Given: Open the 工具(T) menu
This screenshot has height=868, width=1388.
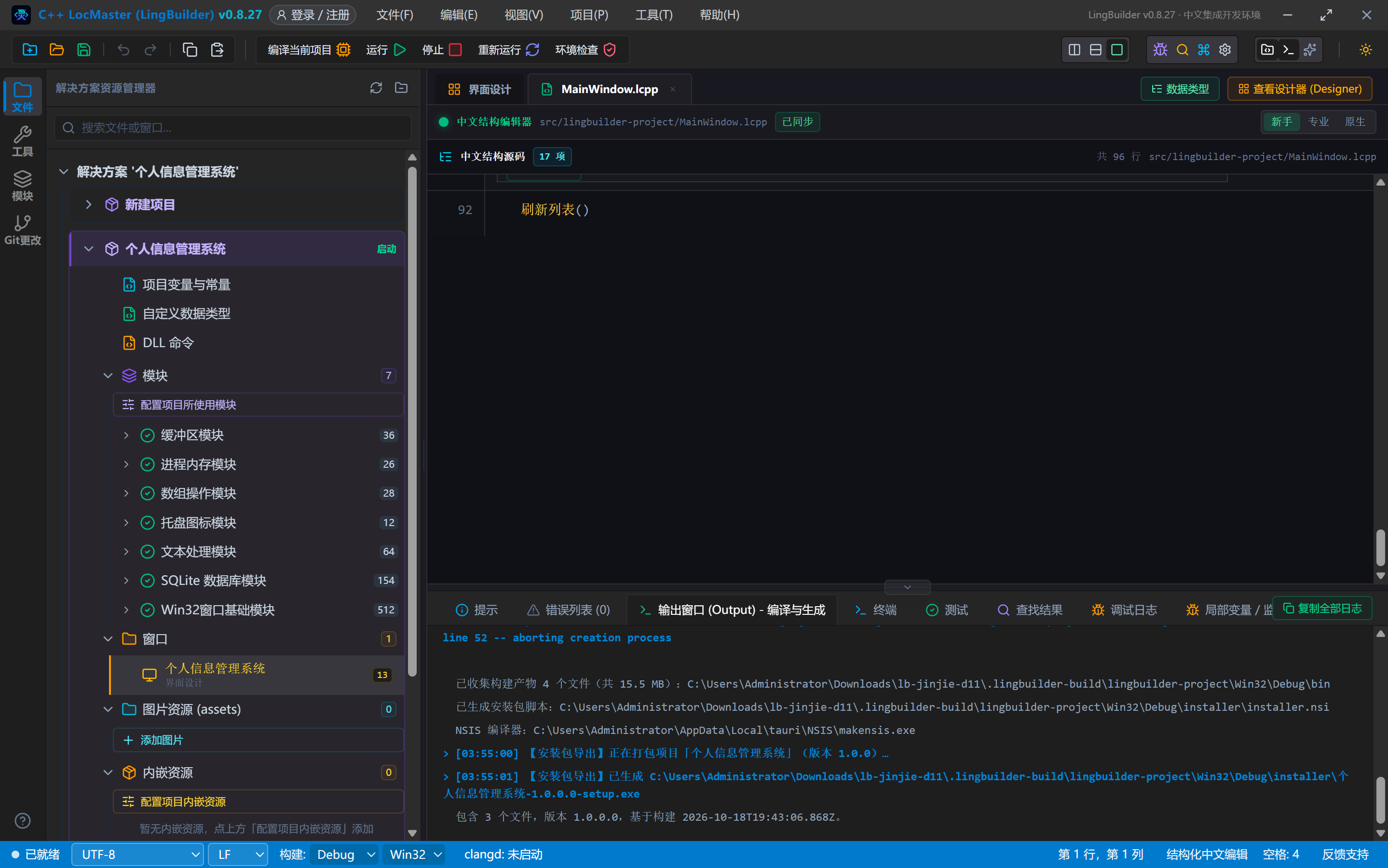Looking at the screenshot, I should tap(654, 15).
